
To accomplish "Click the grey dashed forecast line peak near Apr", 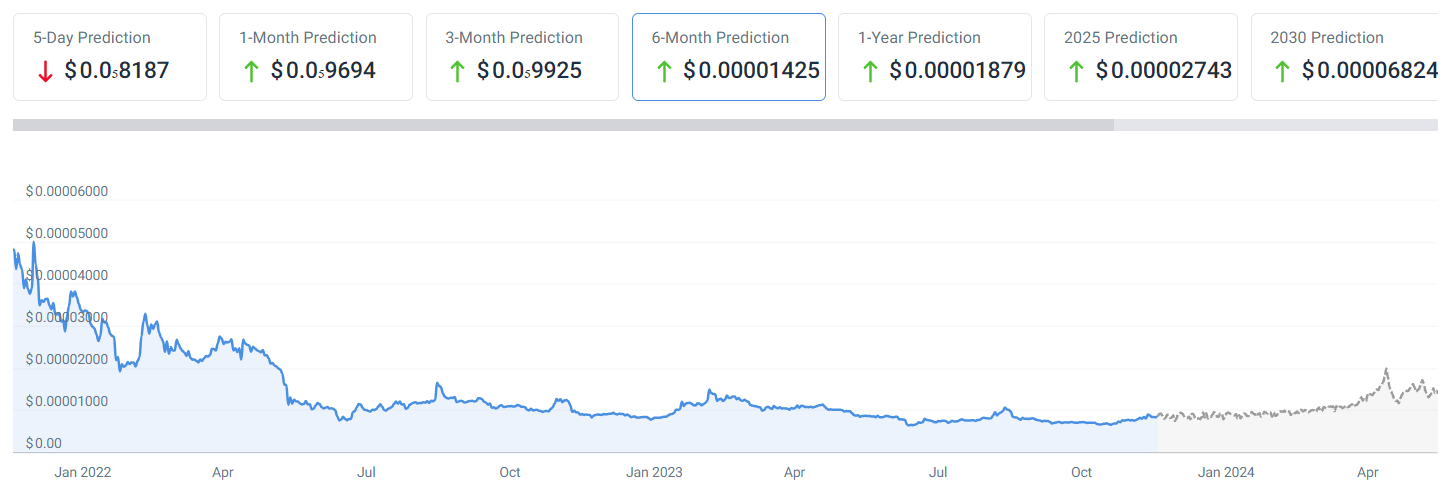I will (1386, 370).
